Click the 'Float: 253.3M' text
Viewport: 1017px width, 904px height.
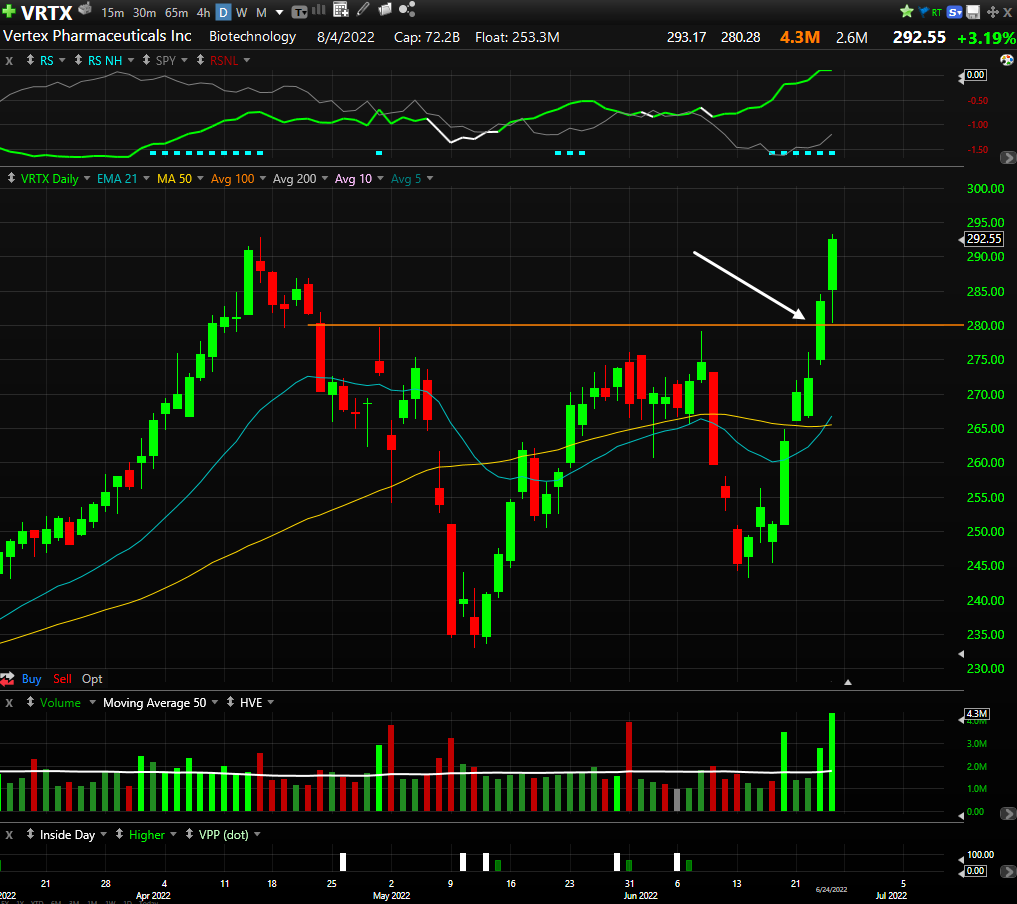[517, 37]
